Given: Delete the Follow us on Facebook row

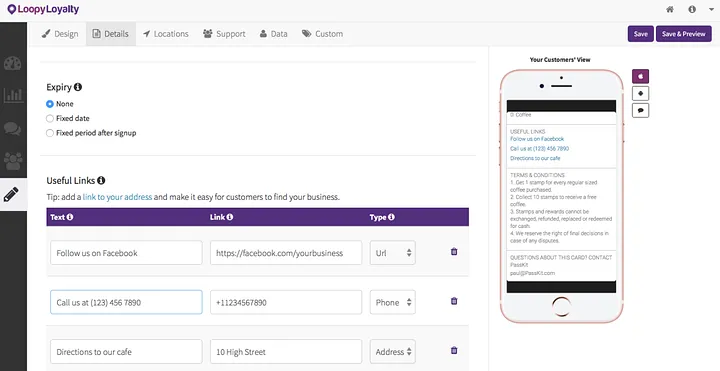Looking at the screenshot, I should (x=454, y=252).
